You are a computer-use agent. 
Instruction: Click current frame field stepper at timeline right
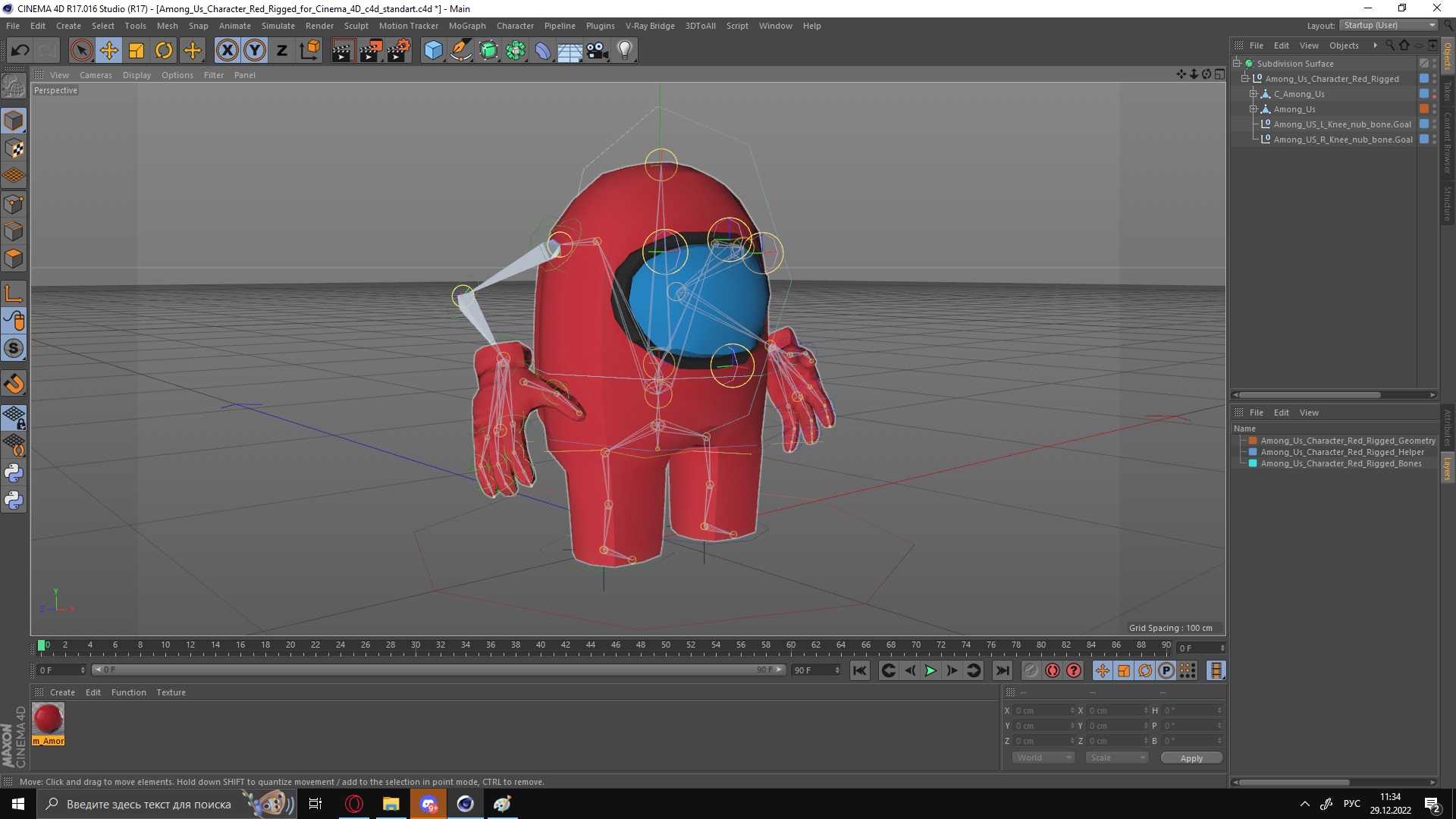tap(1222, 648)
